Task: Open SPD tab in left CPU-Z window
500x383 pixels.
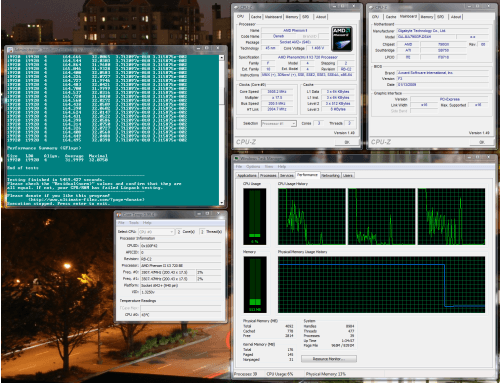Action: 306,17
